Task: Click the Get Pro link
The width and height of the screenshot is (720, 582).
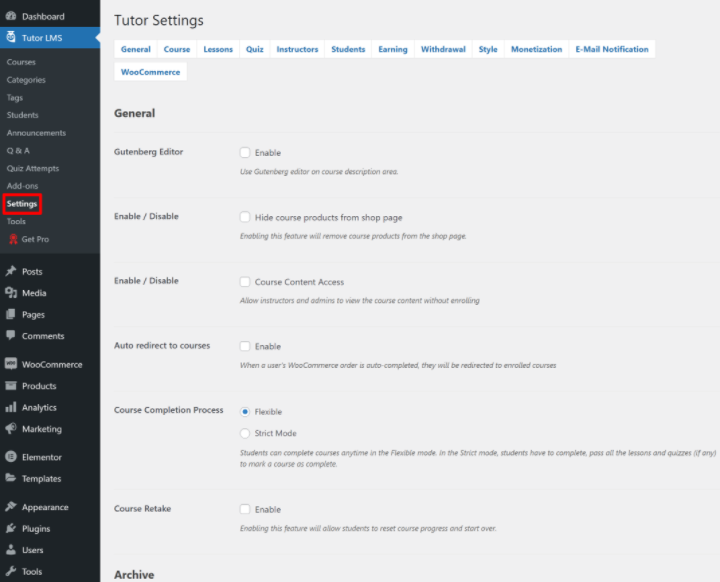Action: click(x=34, y=239)
